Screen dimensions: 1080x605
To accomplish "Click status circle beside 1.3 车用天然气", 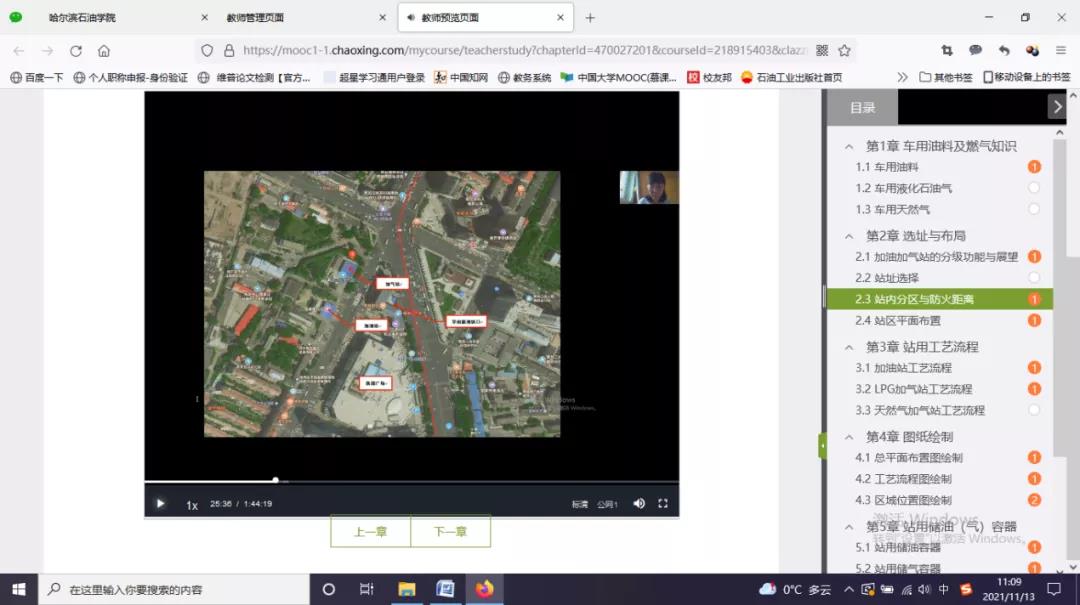I will [x=1034, y=209].
